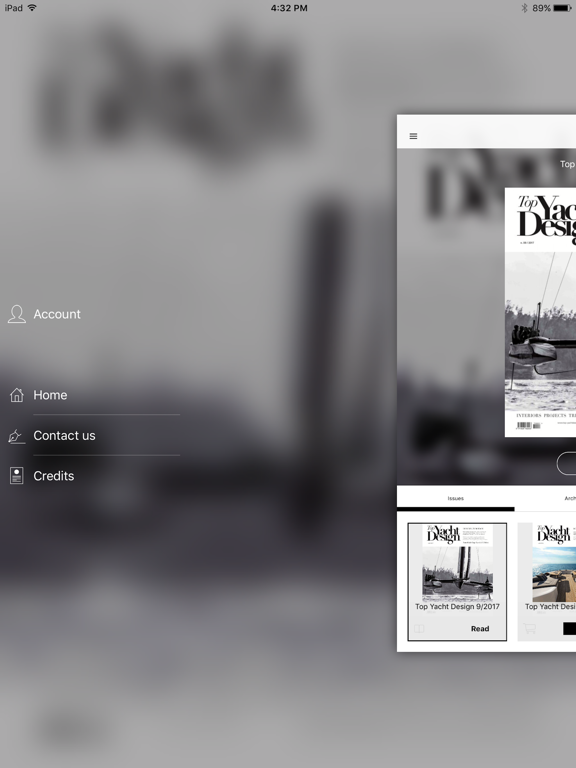Image resolution: width=576 pixels, height=768 pixels.
Task: Go to the Home menu entry
Action: coord(50,395)
